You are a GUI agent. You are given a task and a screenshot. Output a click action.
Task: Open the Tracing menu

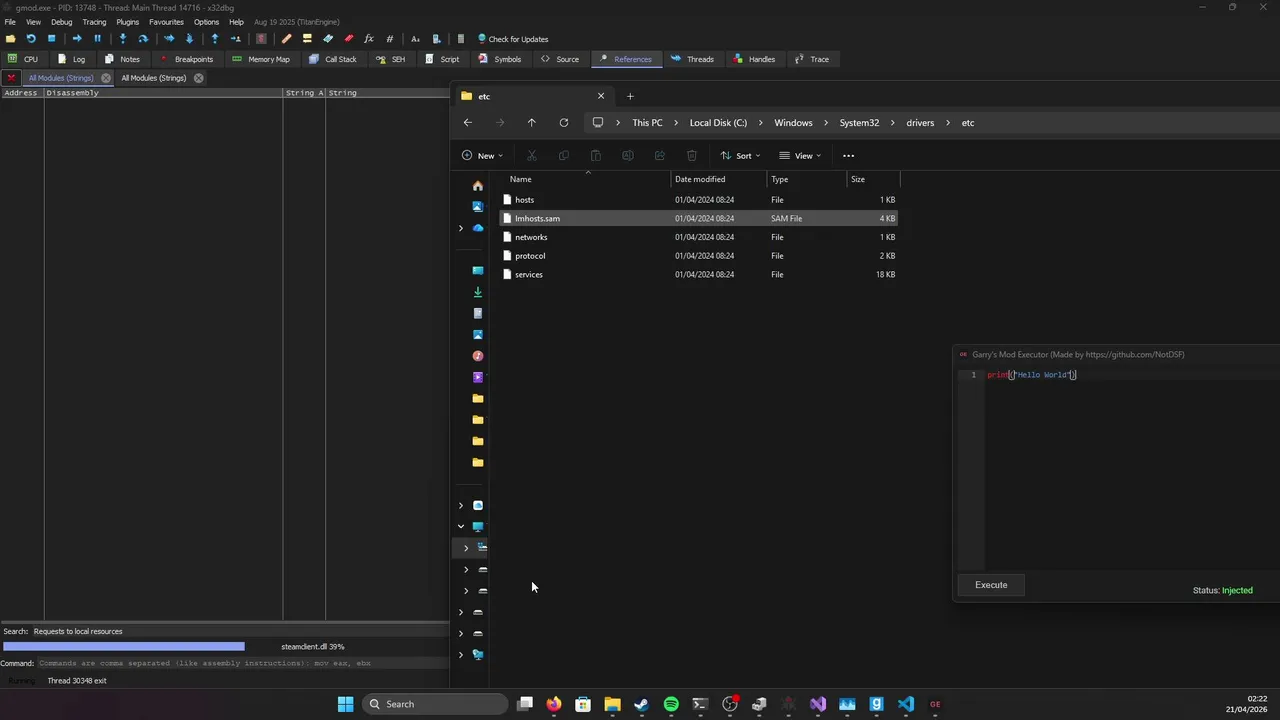[94, 22]
